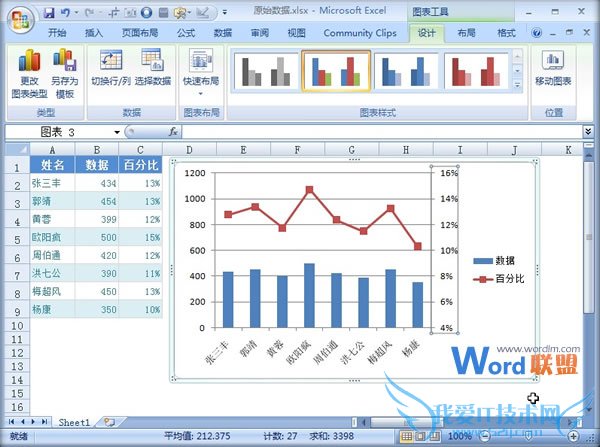This screenshot has width=600, height=447.
Task: Open the Name Box dropdown
Action: tap(117, 132)
